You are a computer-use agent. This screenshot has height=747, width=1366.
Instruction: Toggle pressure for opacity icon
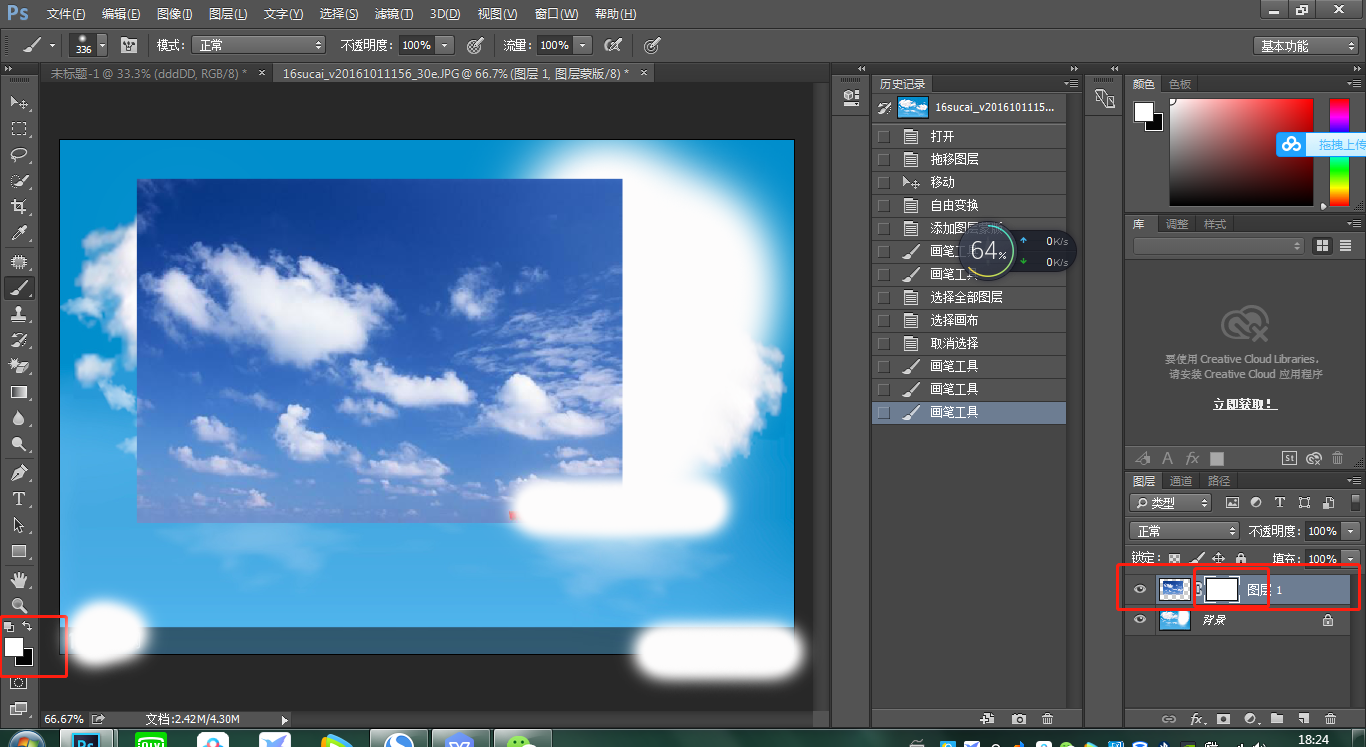pos(475,45)
